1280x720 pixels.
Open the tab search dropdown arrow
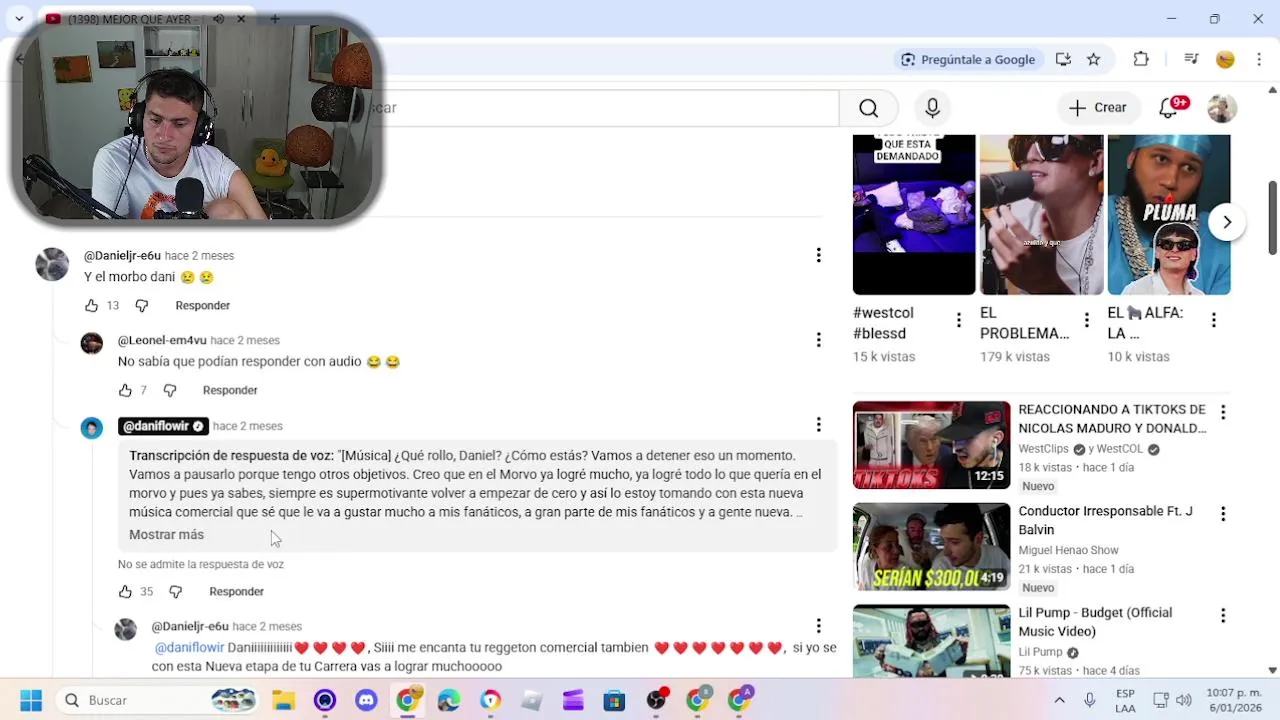(18, 19)
